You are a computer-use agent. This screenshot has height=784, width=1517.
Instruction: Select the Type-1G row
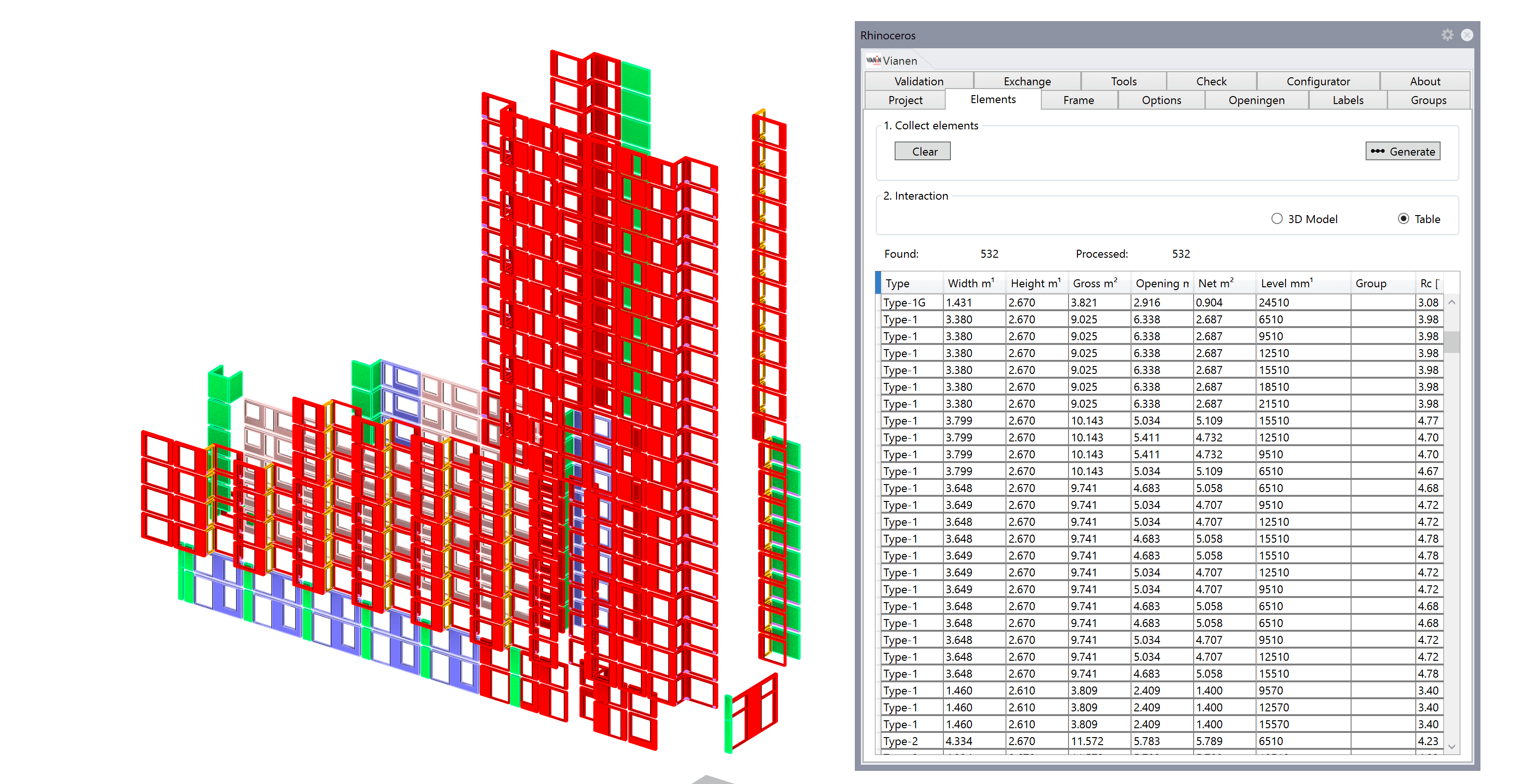coord(1163,302)
